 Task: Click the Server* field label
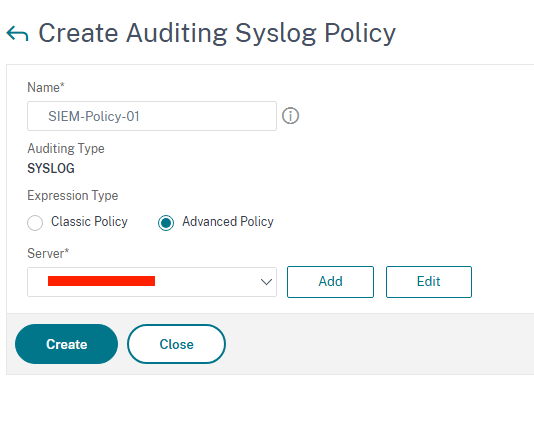[x=48, y=253]
